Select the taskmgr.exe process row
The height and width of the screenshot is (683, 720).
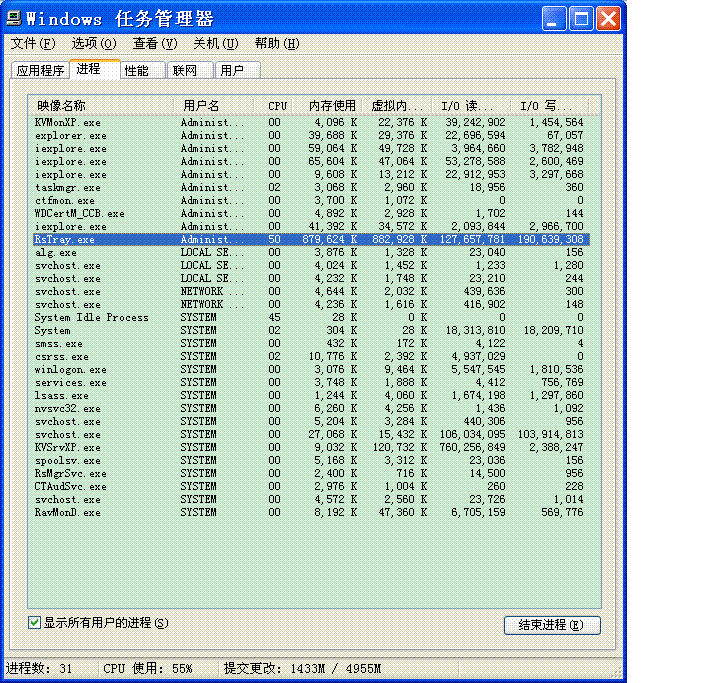[311, 187]
